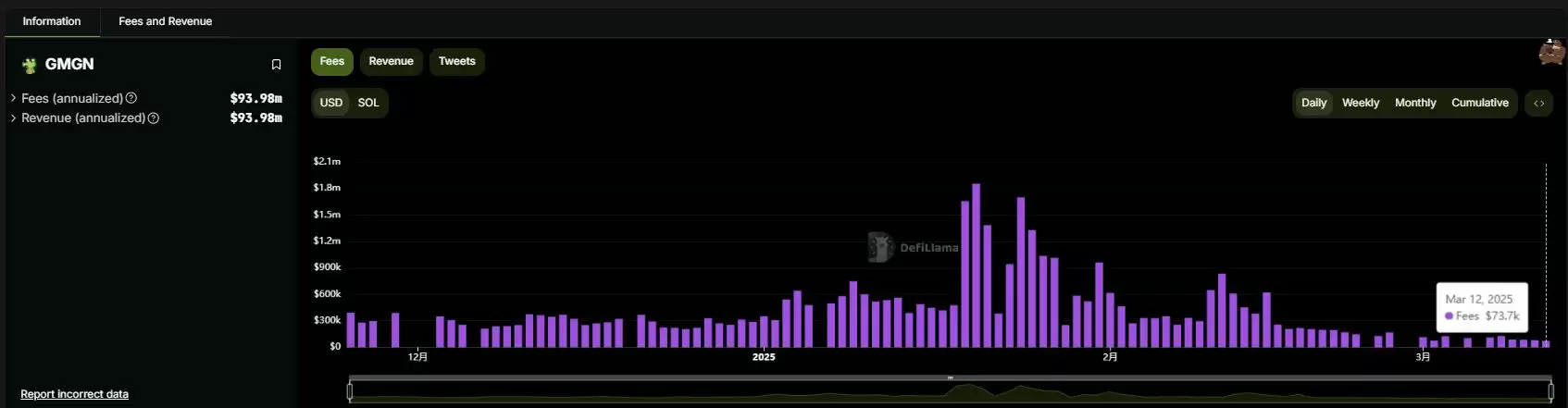Toggle the Fees chart series

point(331,61)
